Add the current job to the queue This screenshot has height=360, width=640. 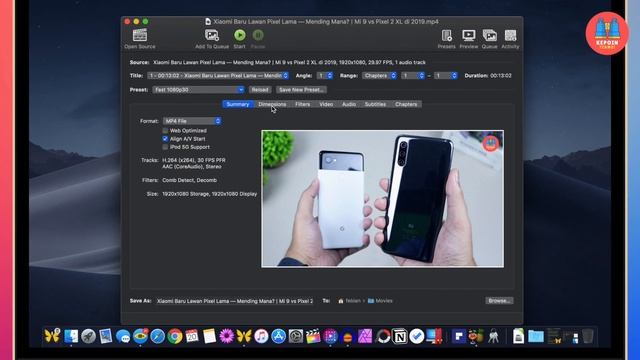[212, 35]
